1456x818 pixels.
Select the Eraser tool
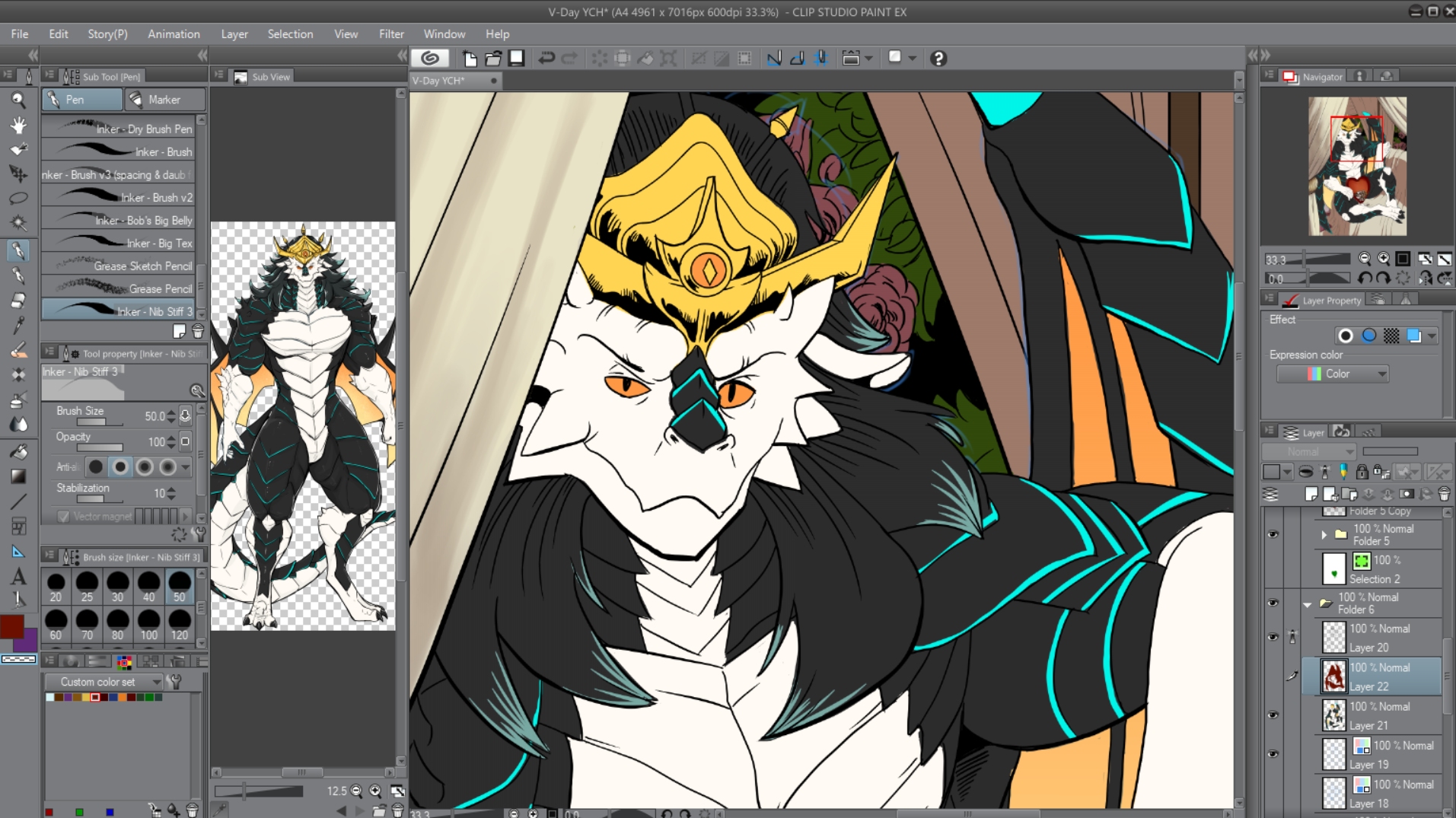pos(18,301)
